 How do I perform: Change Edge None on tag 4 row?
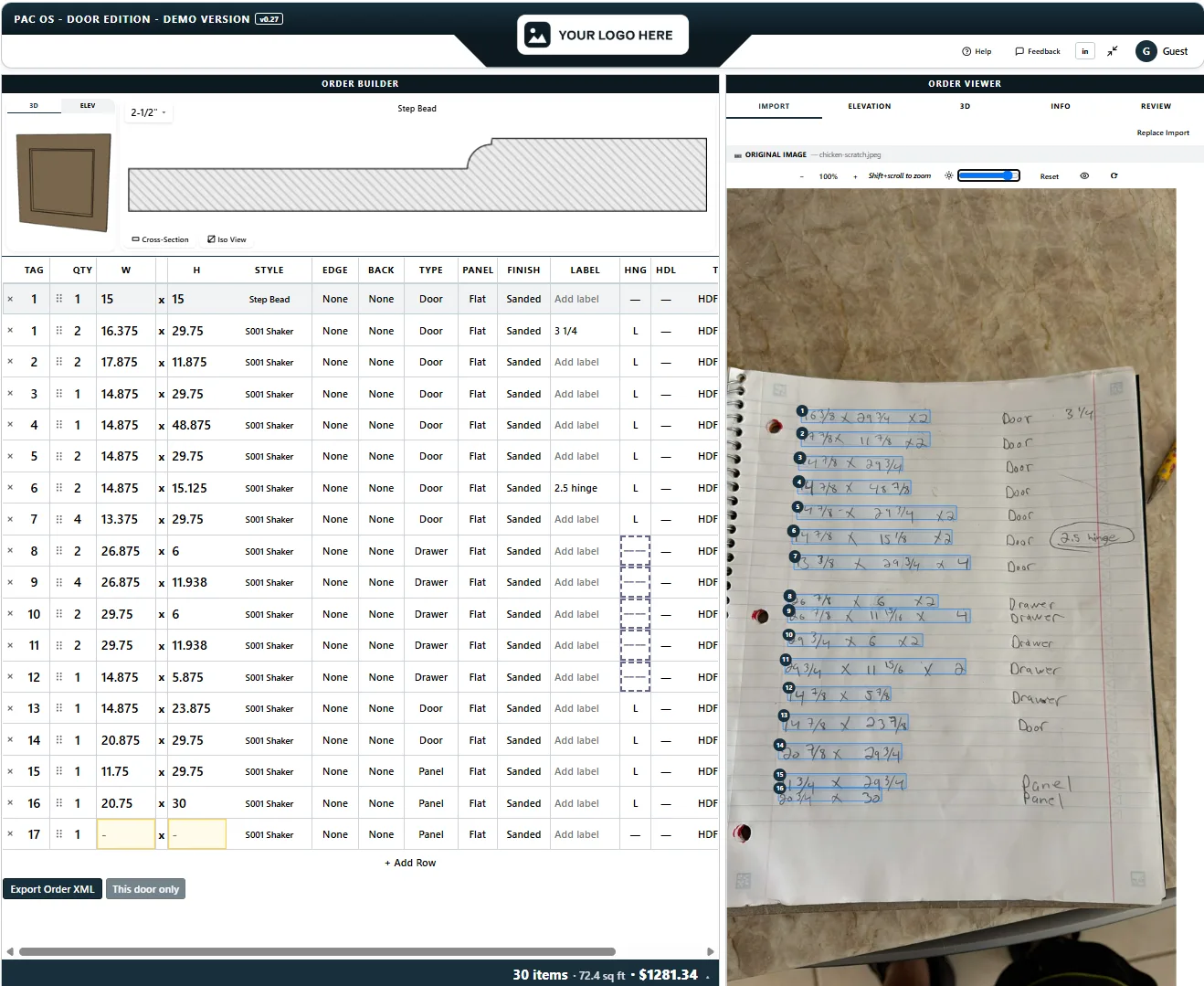[x=335, y=425]
